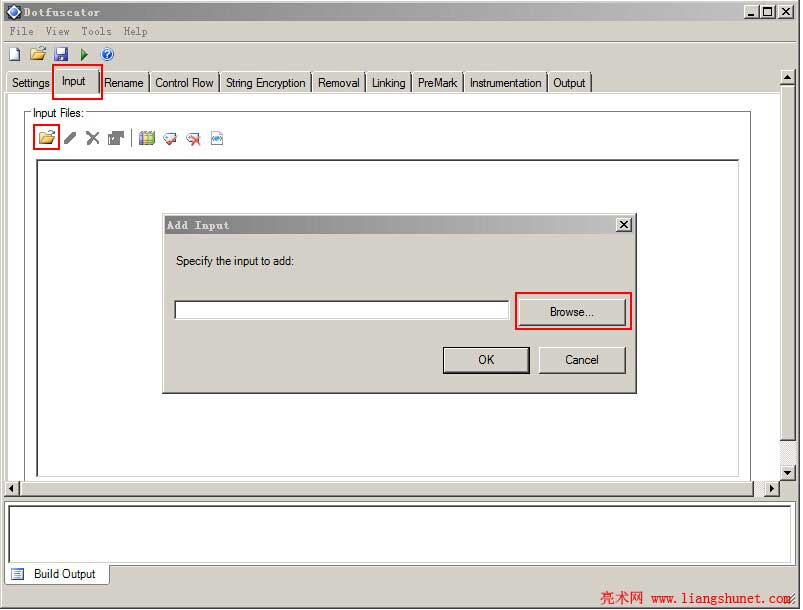Close the Dotfuscator main window
Screen dimensions: 803x610
[x=786, y=12]
